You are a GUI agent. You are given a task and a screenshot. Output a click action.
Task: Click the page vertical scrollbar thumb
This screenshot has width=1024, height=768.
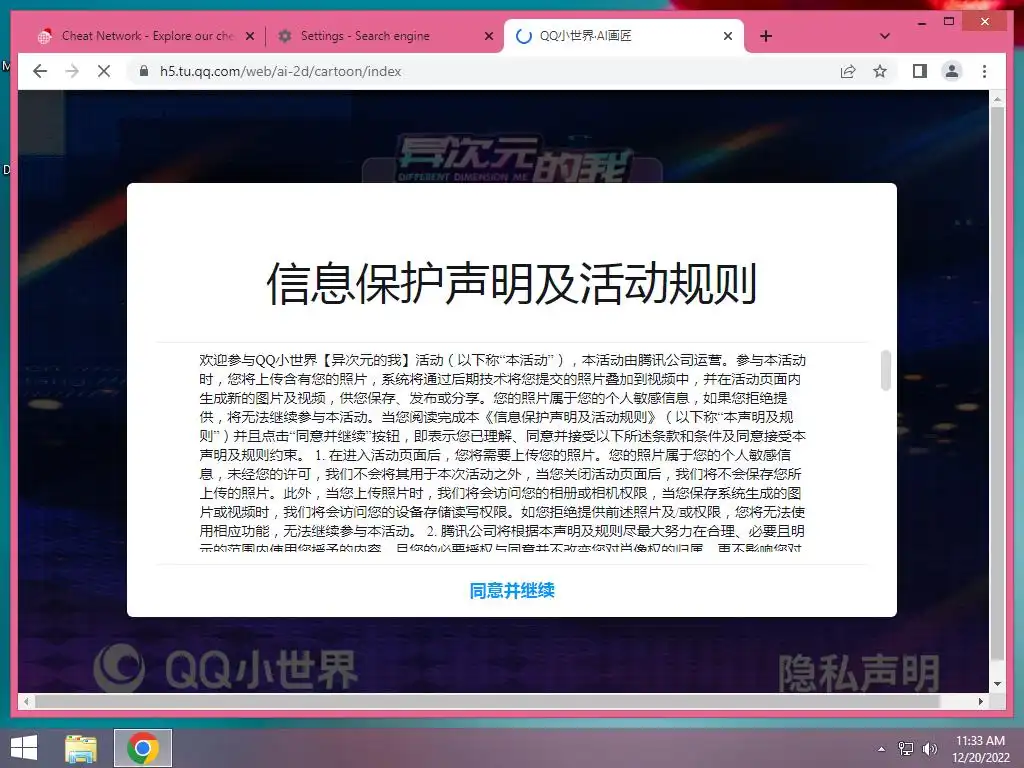click(x=997, y=383)
